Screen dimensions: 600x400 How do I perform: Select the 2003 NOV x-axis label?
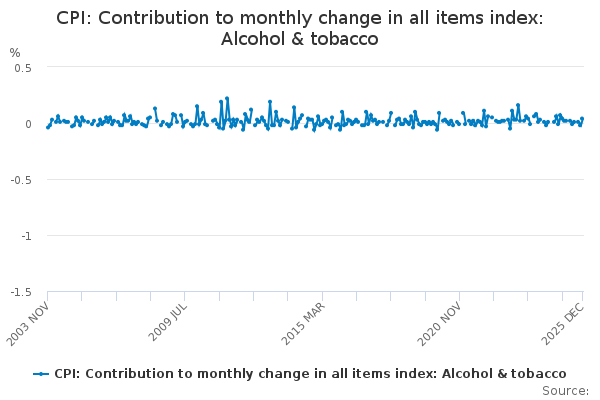(30, 321)
